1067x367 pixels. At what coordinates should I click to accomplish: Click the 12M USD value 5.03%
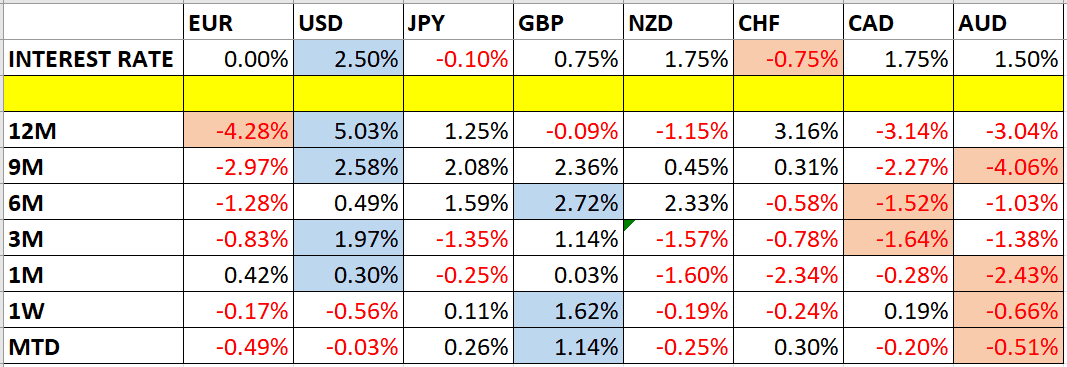[349, 130]
